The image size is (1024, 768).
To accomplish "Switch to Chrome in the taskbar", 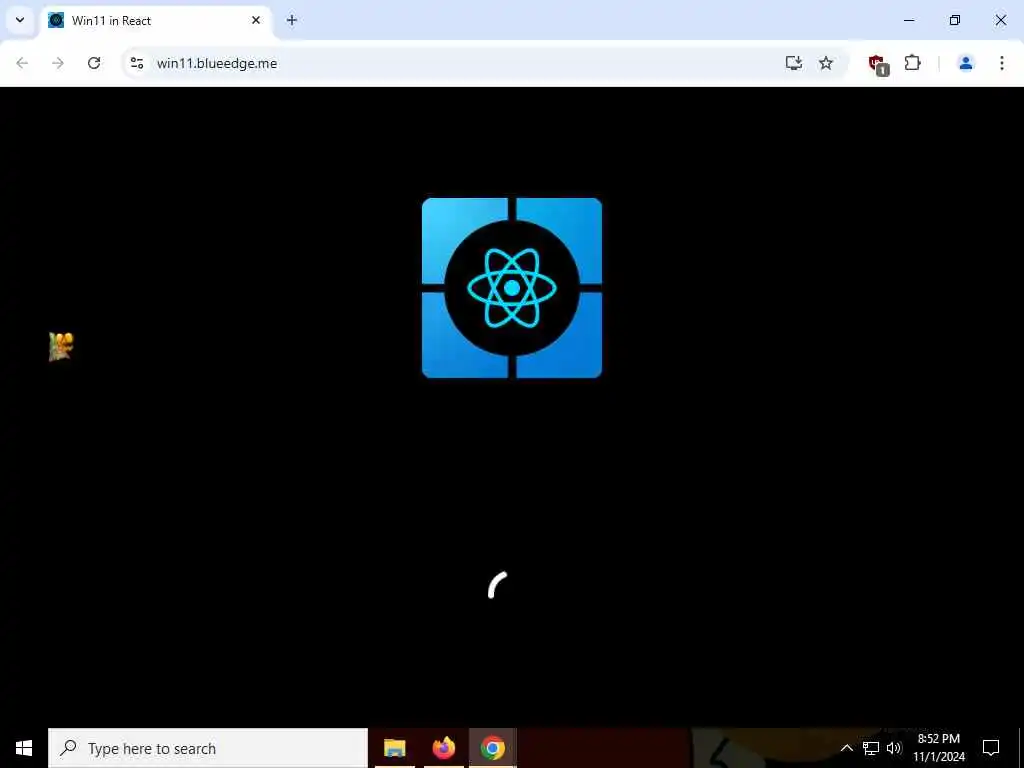I will (492, 748).
